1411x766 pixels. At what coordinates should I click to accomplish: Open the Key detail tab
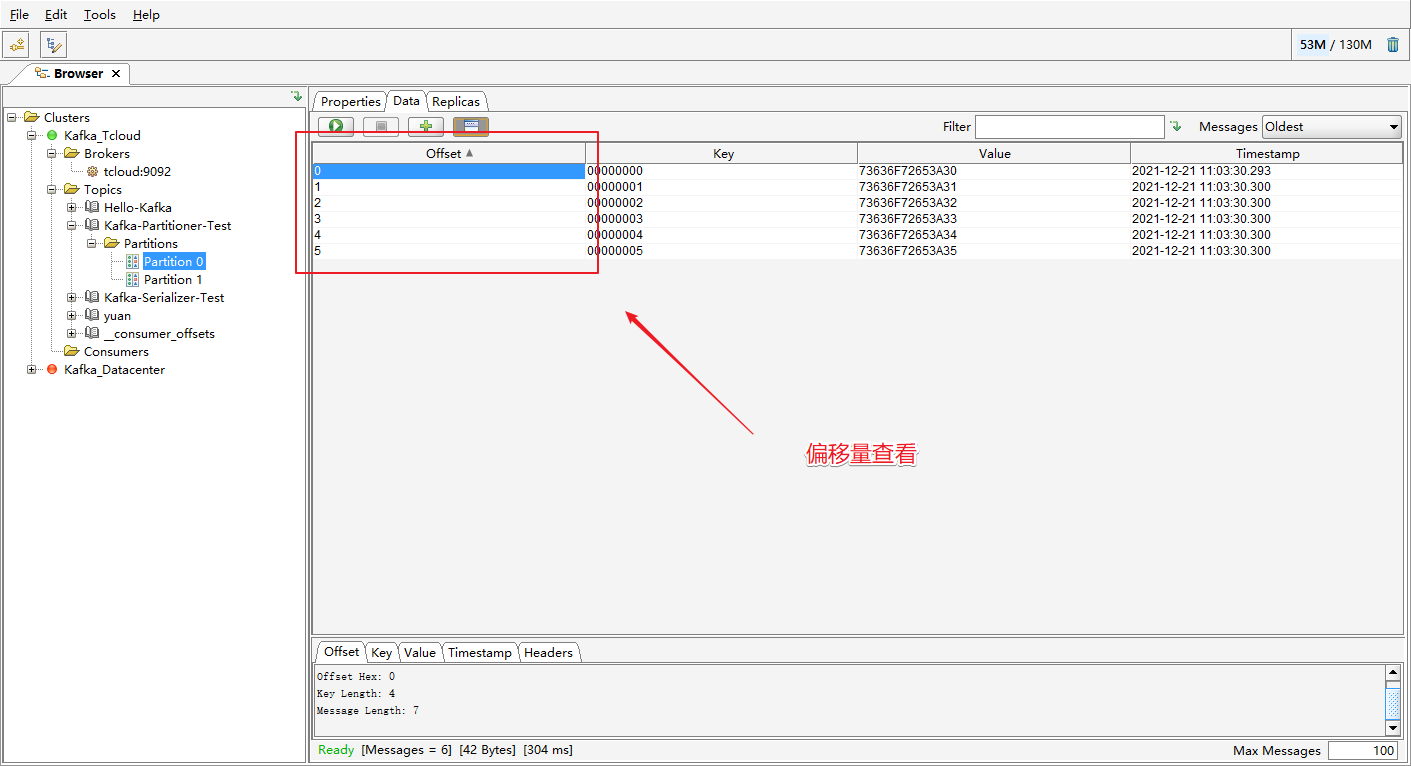[x=381, y=652]
